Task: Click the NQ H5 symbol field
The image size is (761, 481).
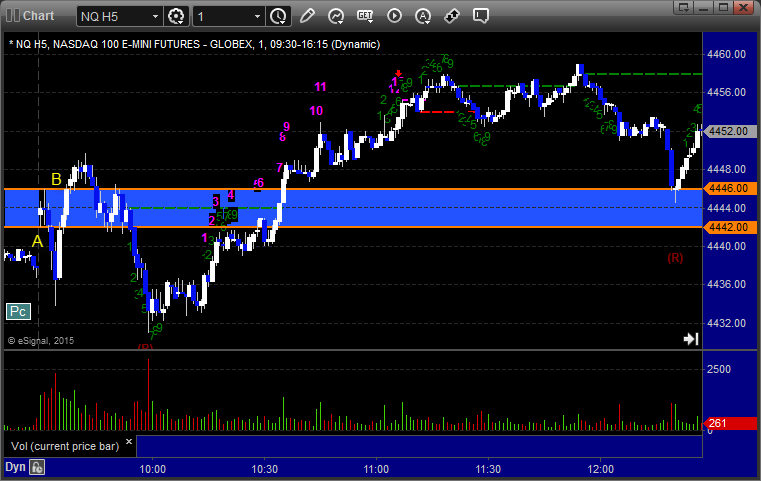Action: tap(114, 17)
